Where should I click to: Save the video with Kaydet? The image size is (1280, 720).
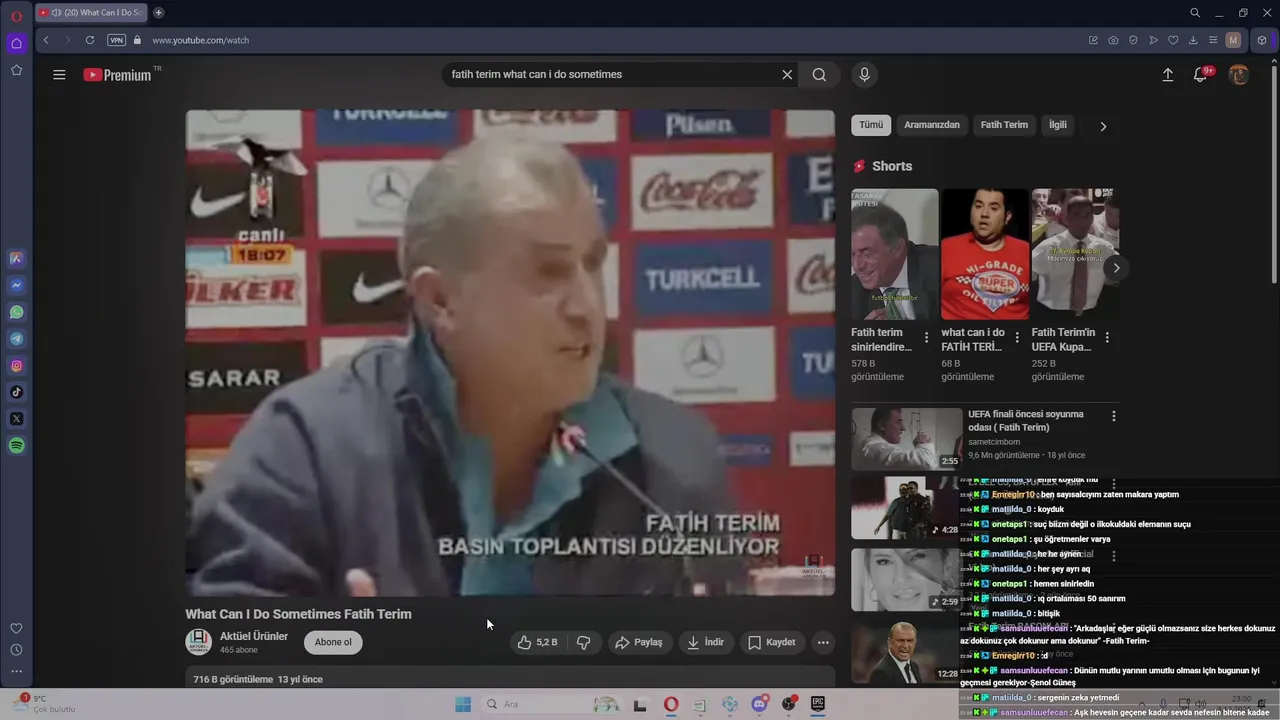[772, 642]
